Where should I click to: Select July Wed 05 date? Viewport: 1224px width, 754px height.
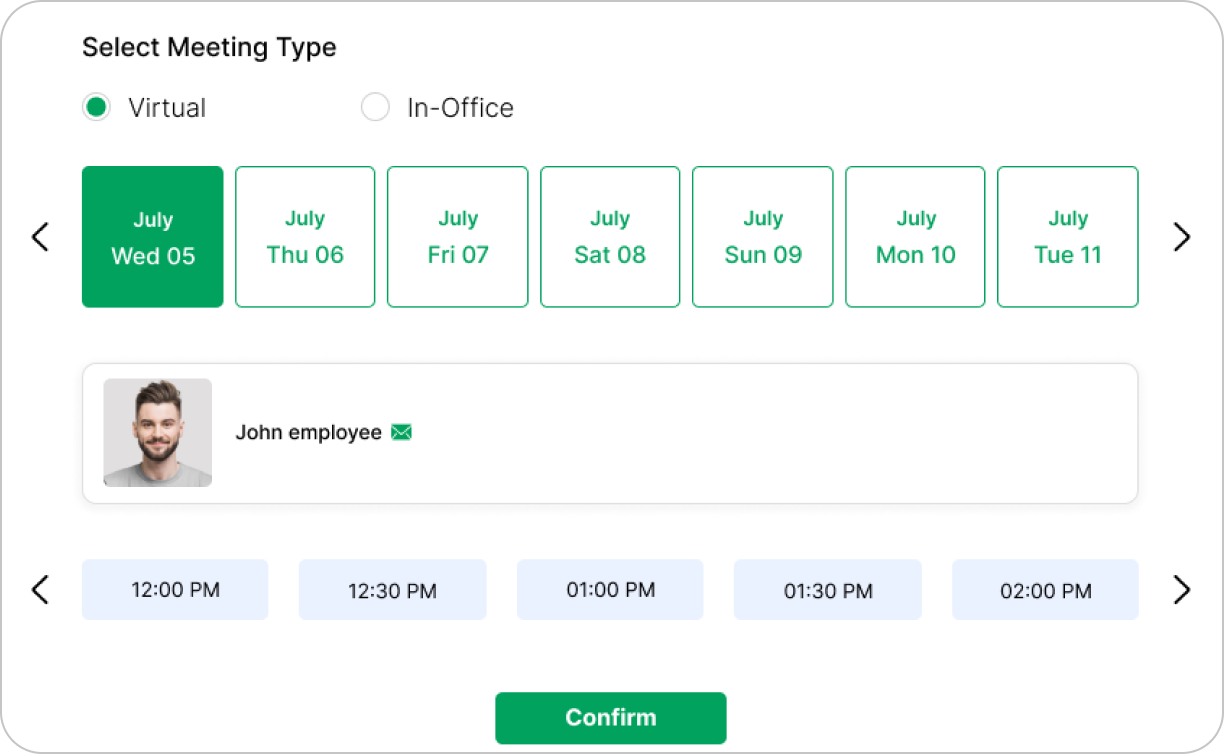[153, 237]
